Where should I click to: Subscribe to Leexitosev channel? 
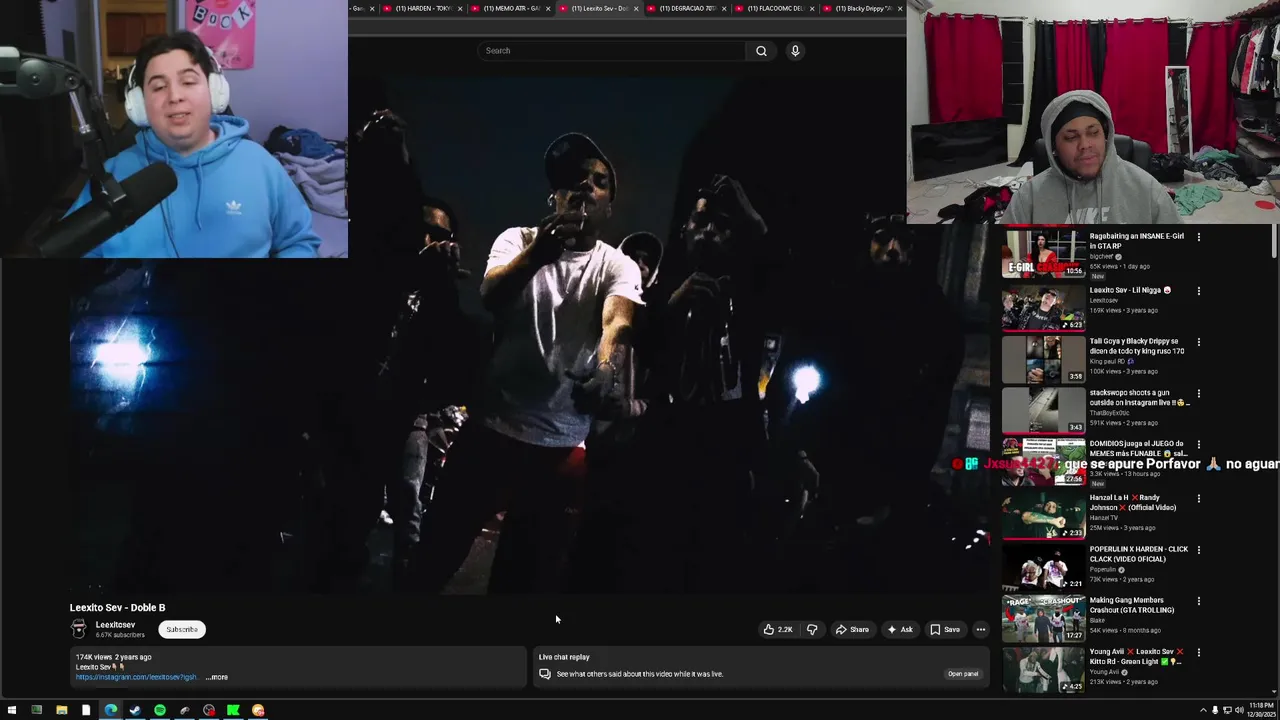coord(182,630)
